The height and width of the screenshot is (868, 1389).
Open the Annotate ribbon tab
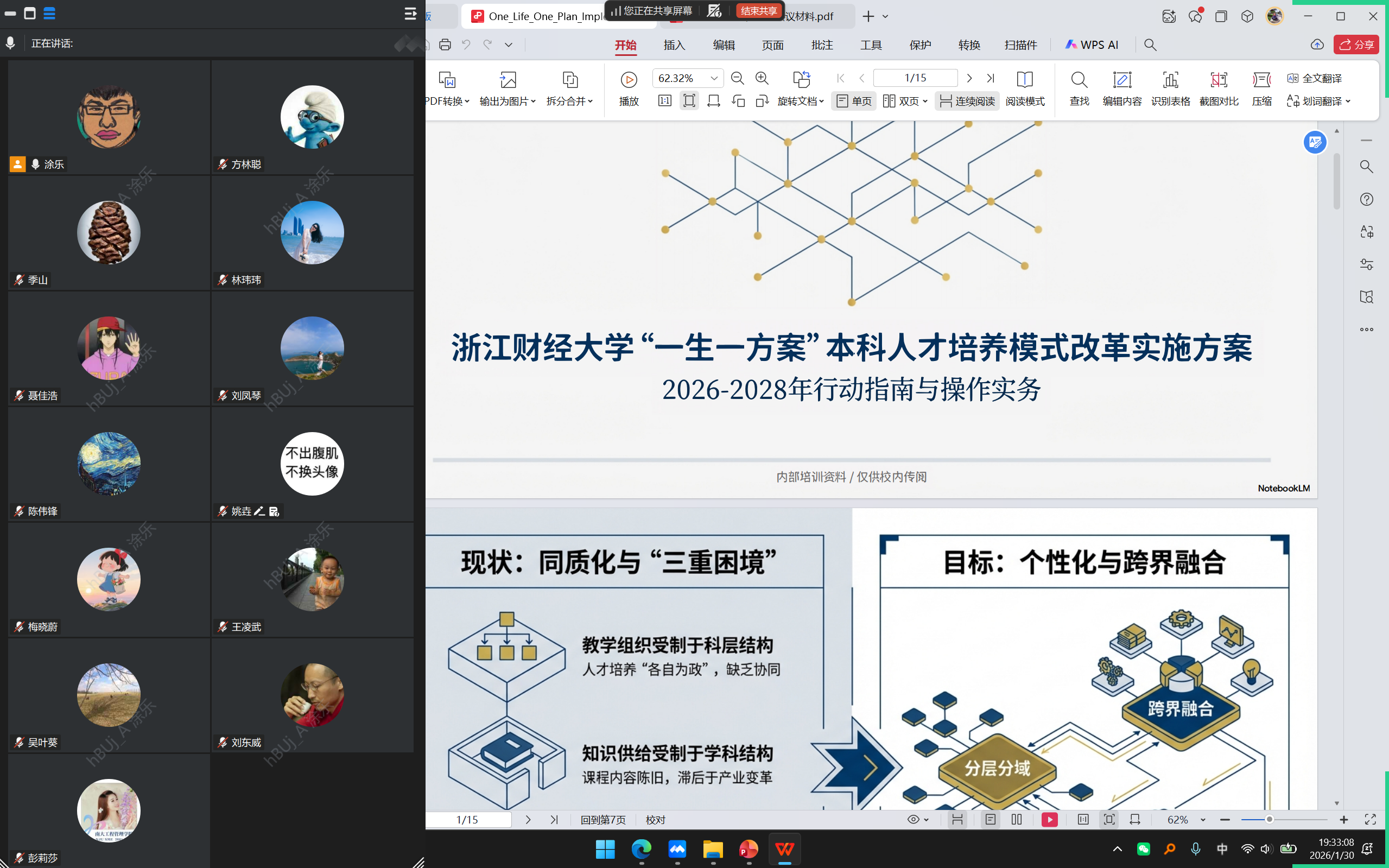821,45
